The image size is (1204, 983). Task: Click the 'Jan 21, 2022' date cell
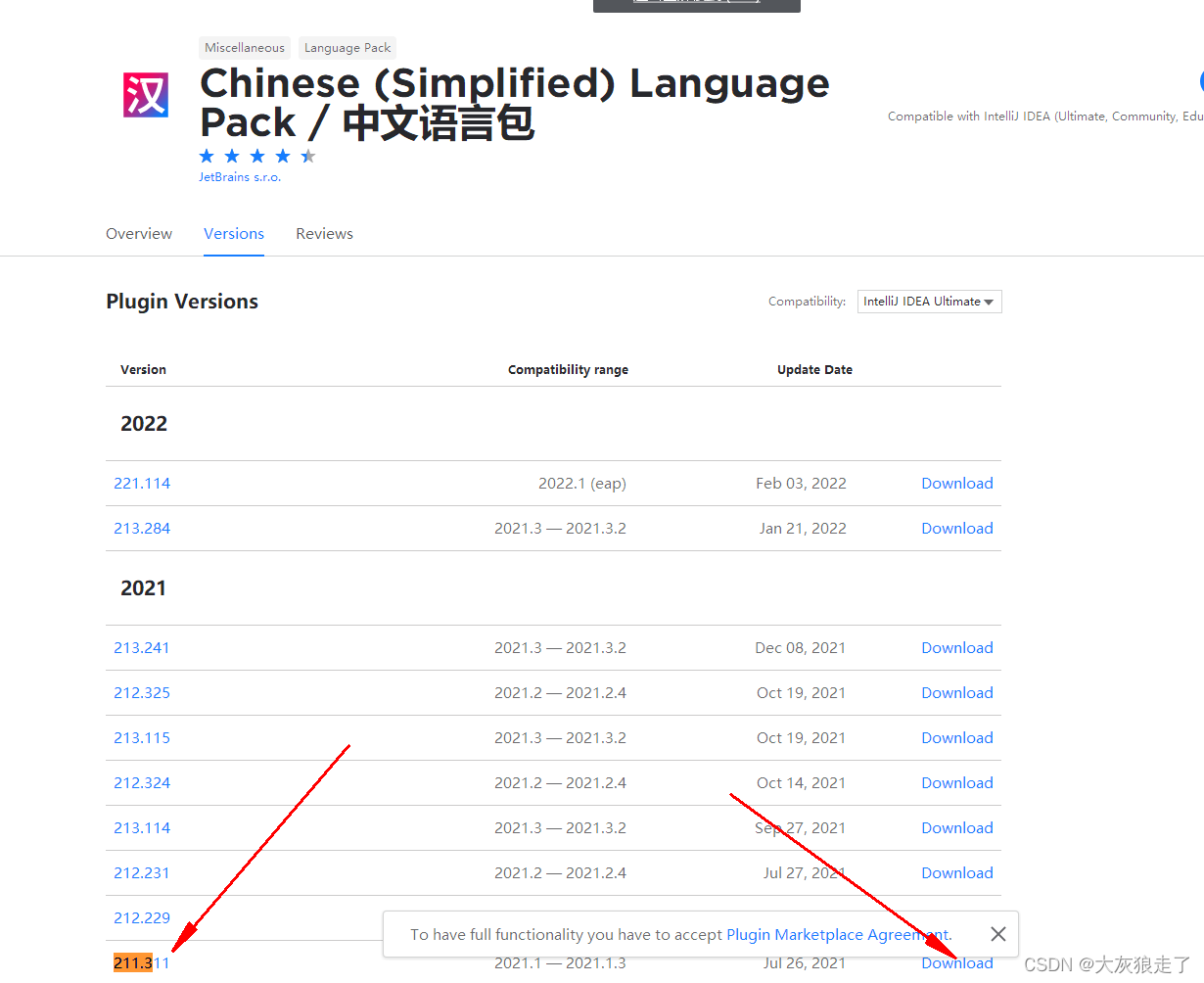click(803, 529)
